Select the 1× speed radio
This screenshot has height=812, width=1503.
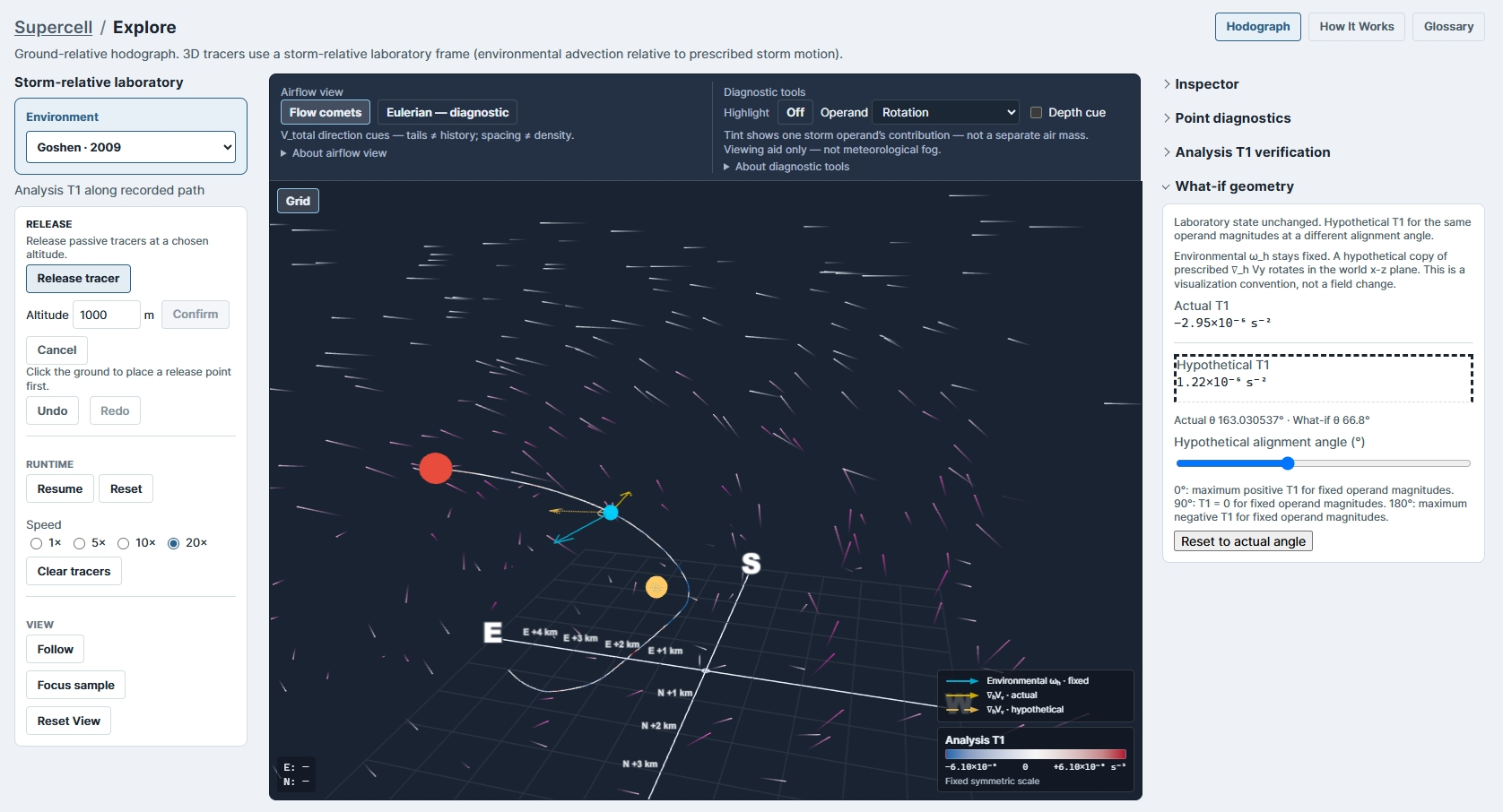36,543
